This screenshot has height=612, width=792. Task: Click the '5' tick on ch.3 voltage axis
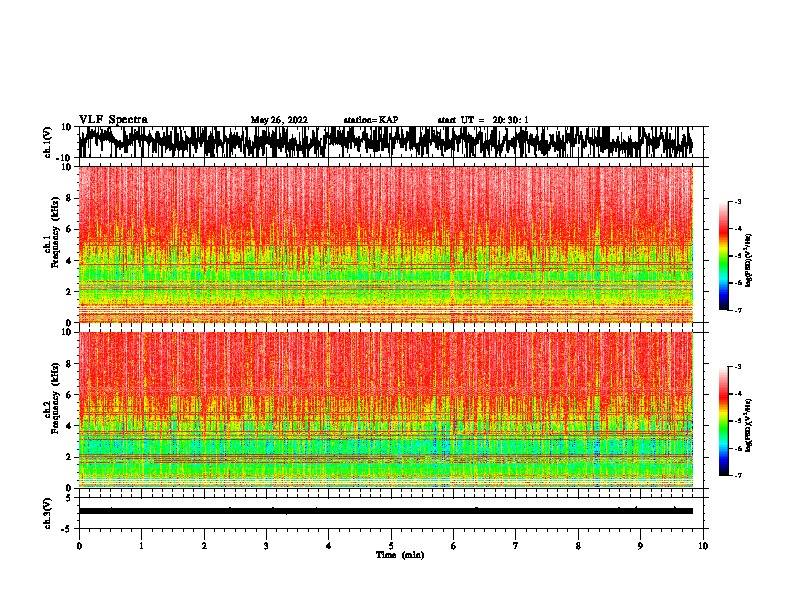click(x=69, y=498)
